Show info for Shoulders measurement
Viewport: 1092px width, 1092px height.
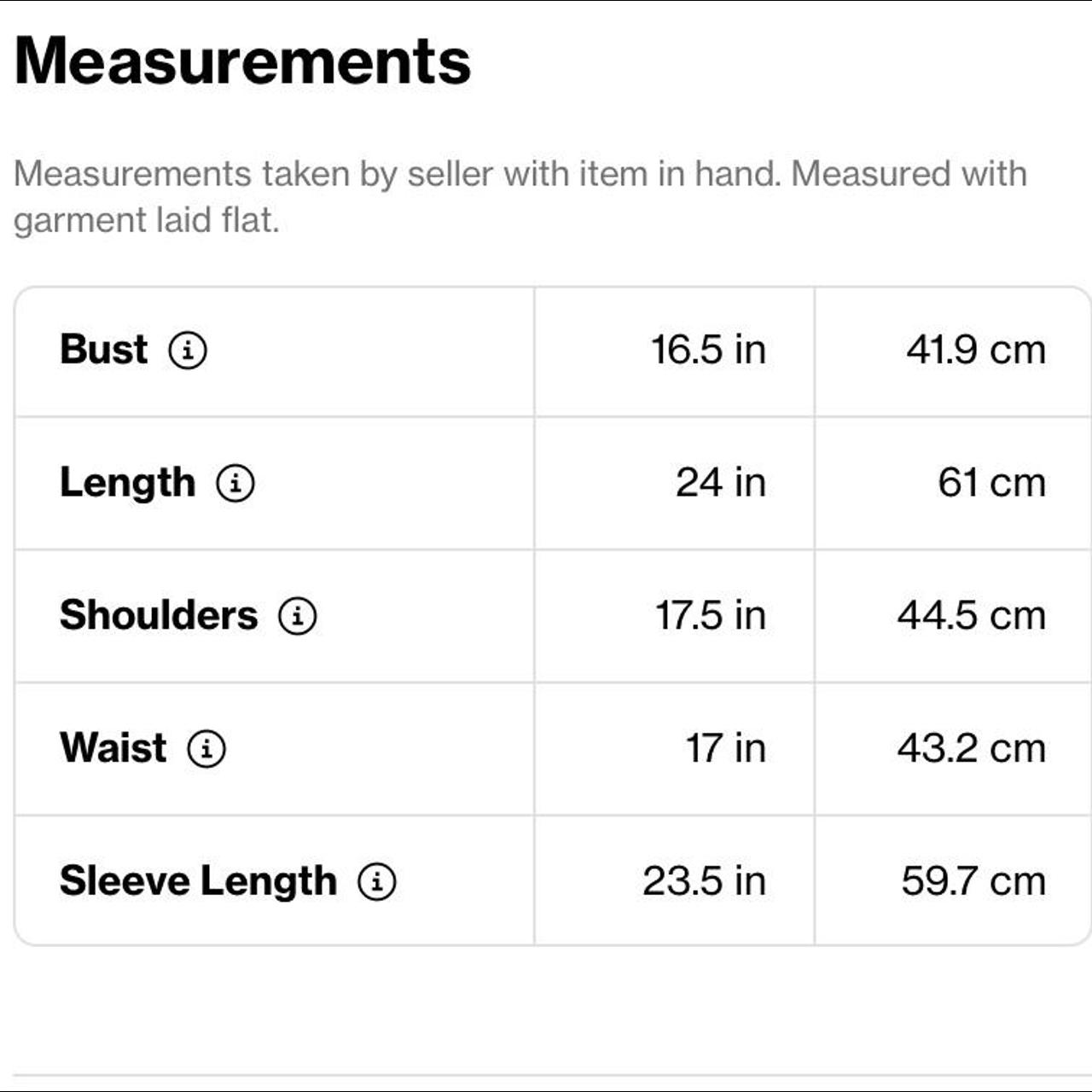(298, 615)
